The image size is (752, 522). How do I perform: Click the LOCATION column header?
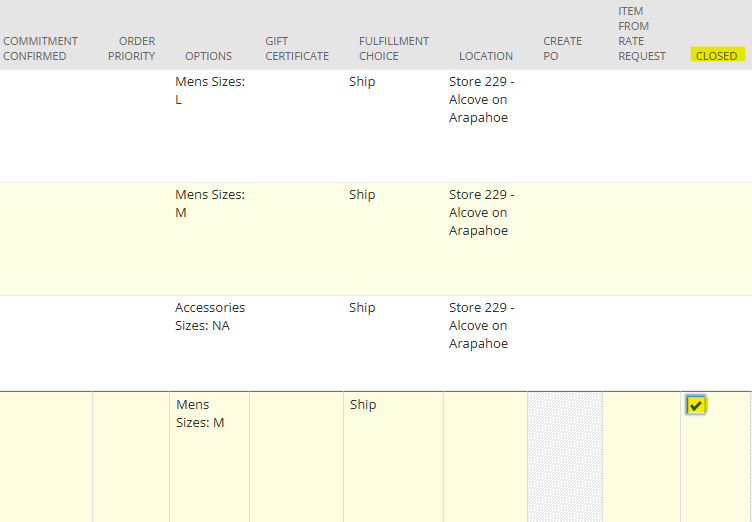click(486, 56)
